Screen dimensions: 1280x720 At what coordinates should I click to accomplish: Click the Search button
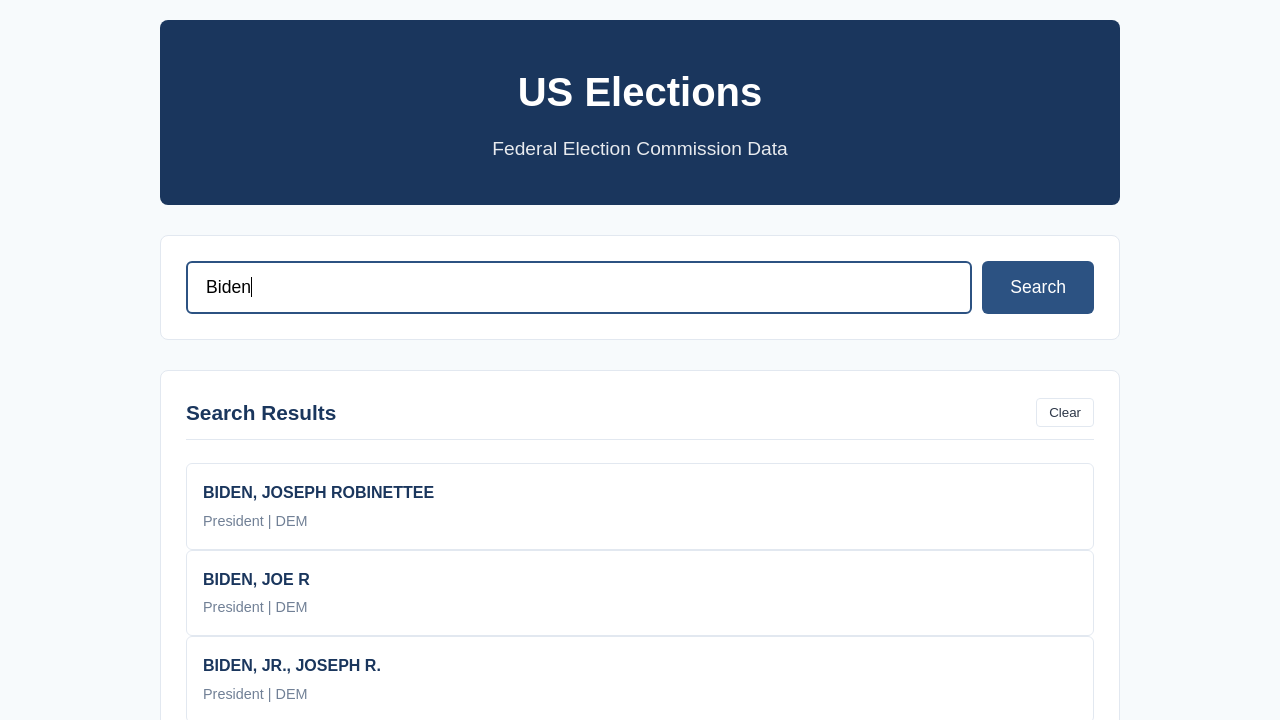pos(1037,287)
